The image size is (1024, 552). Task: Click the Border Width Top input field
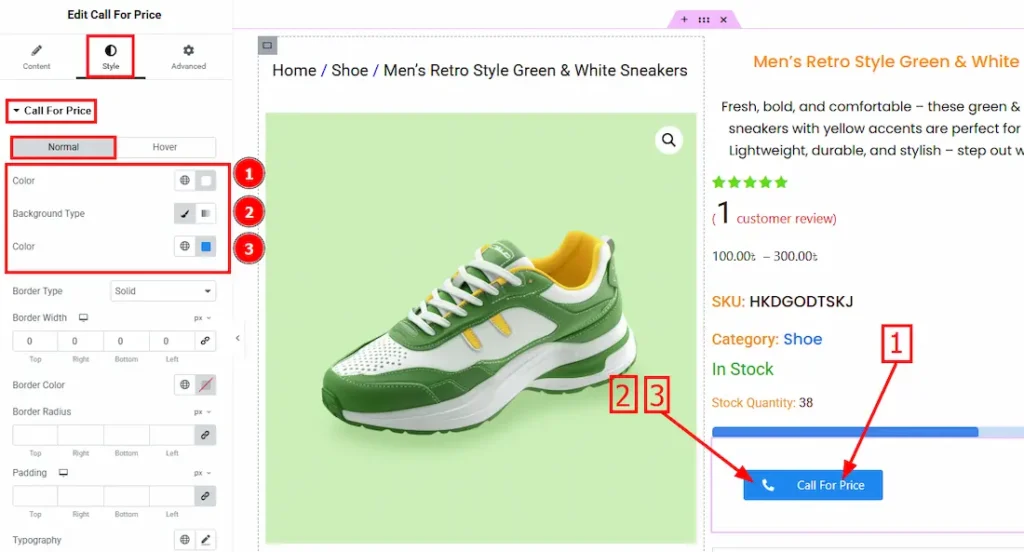35,341
